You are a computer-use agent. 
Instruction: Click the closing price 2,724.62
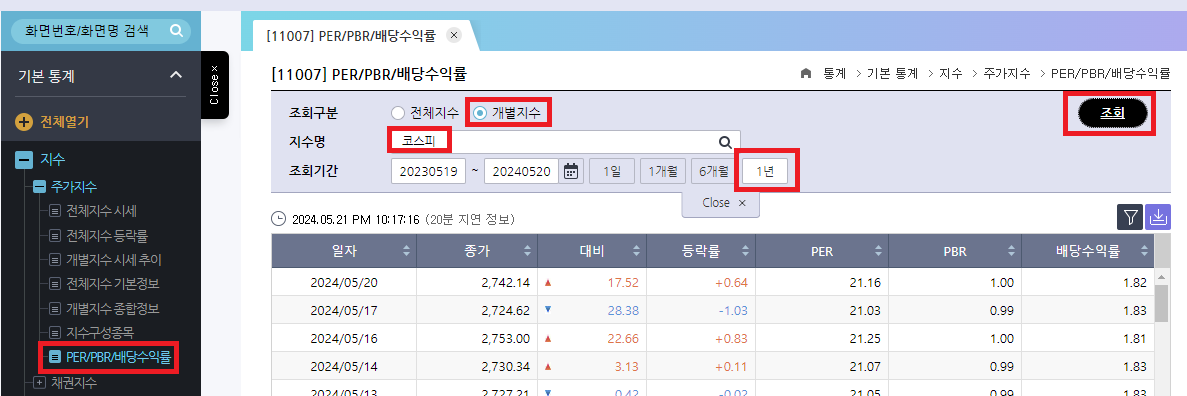[x=505, y=310]
